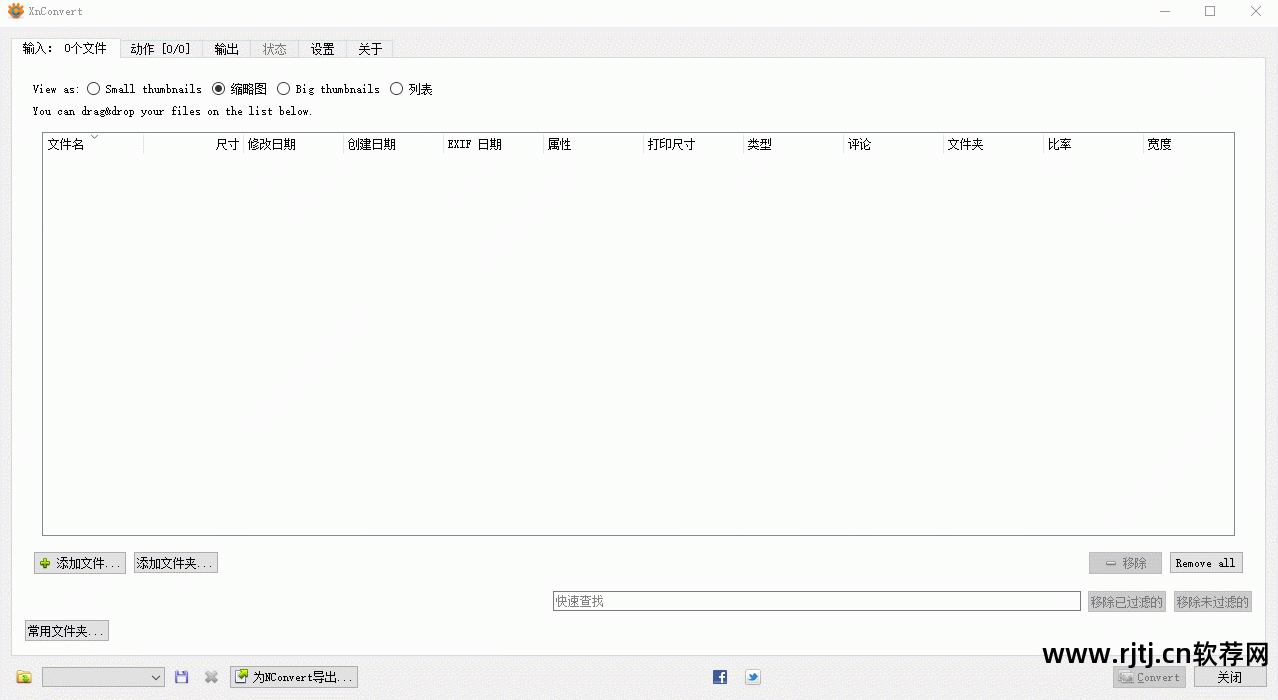
Task: Sort by the EXIF 日期 column header
Action: (x=494, y=144)
